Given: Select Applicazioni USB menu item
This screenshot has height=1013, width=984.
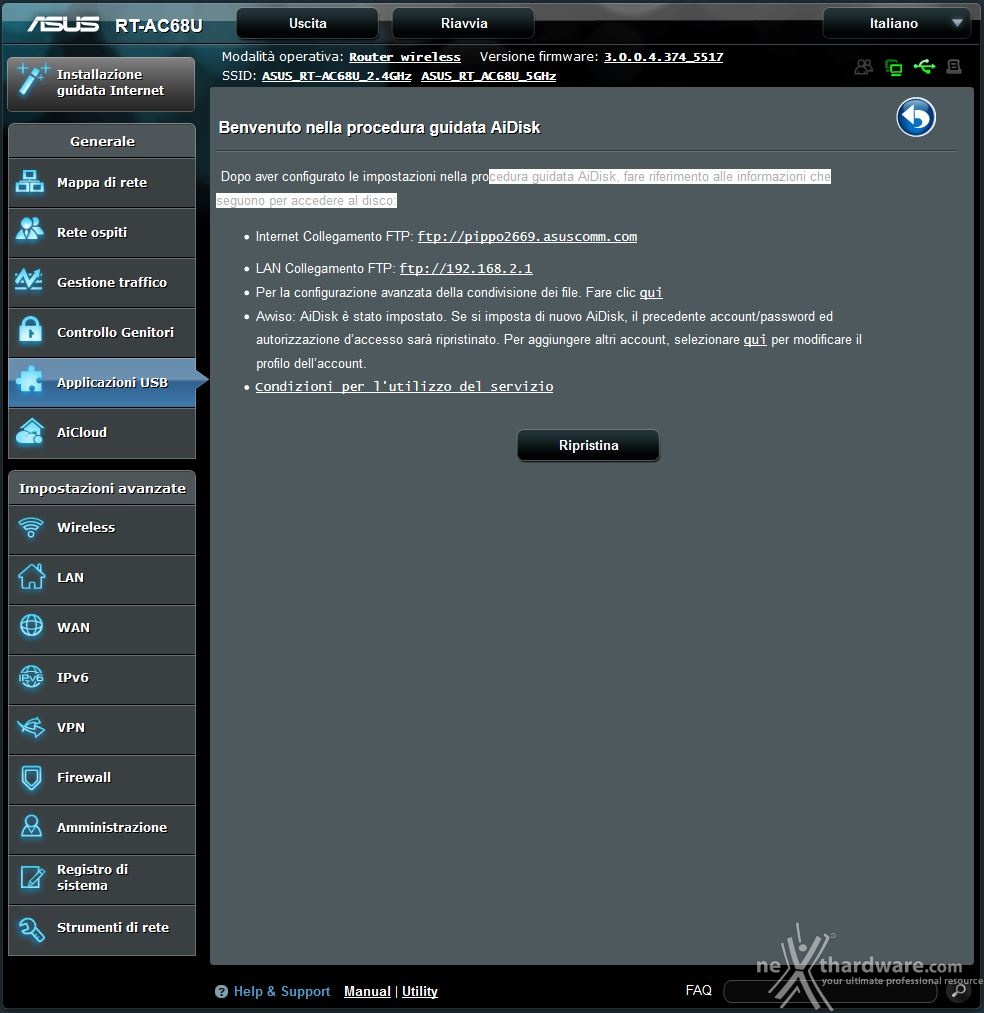Looking at the screenshot, I should 101,382.
